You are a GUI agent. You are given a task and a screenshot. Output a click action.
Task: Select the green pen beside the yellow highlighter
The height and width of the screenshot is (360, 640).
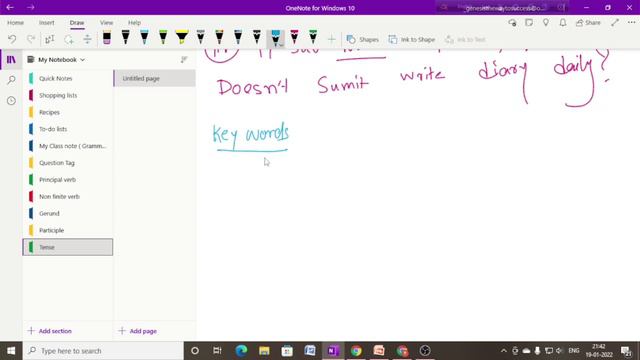tap(163, 38)
